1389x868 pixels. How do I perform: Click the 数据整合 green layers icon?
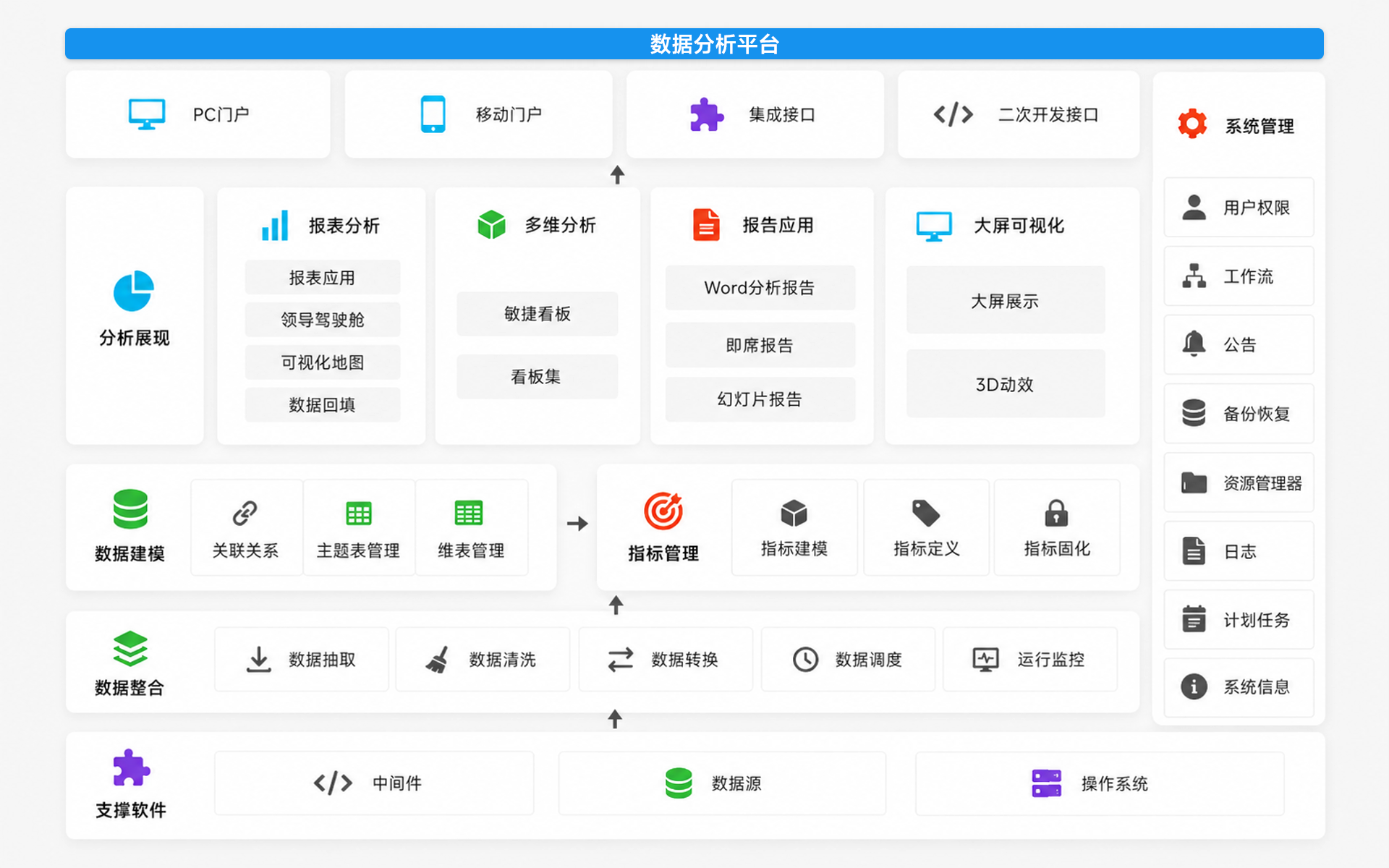click(130, 649)
